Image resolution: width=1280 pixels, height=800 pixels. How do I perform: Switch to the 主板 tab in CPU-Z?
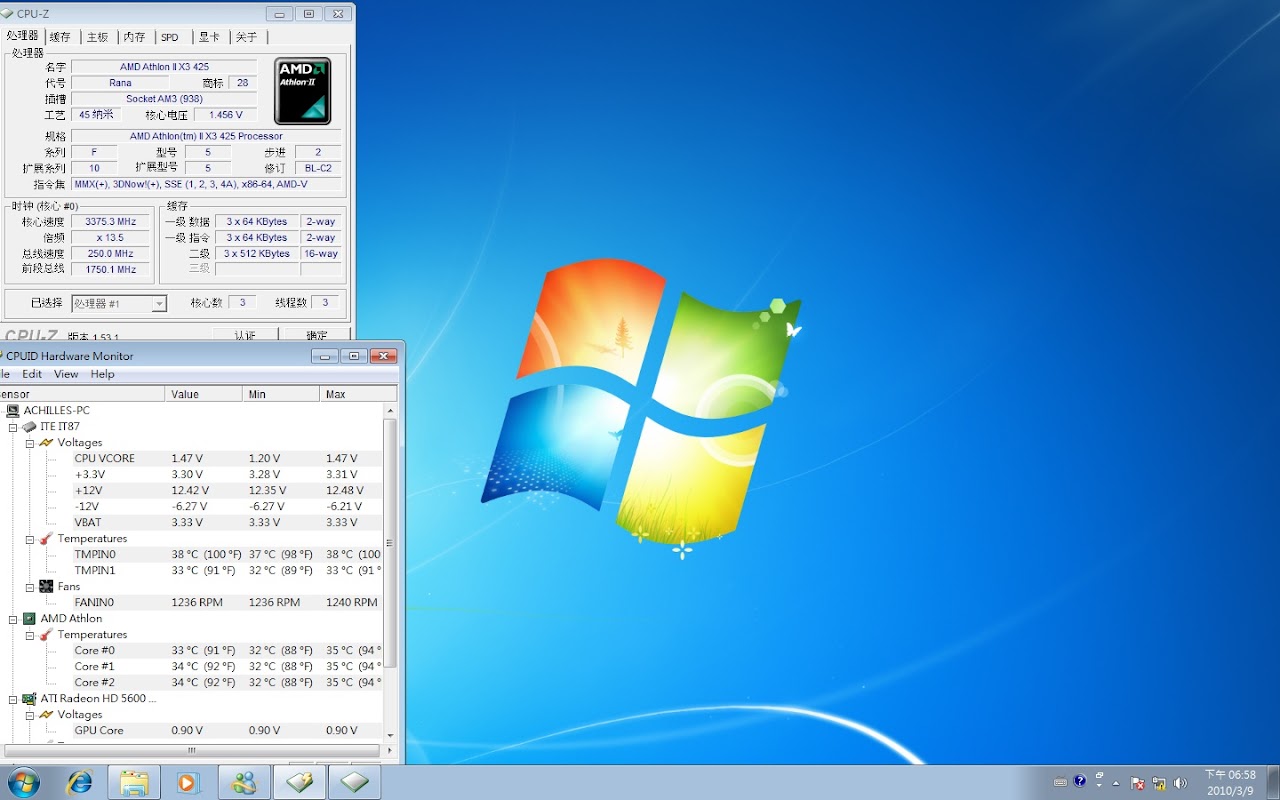coord(97,37)
